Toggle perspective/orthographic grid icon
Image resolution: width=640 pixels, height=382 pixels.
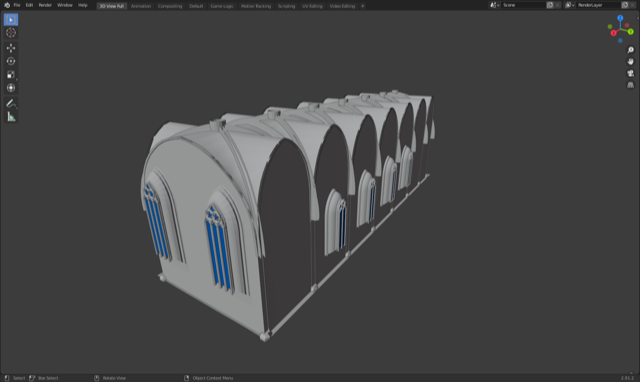coord(630,85)
